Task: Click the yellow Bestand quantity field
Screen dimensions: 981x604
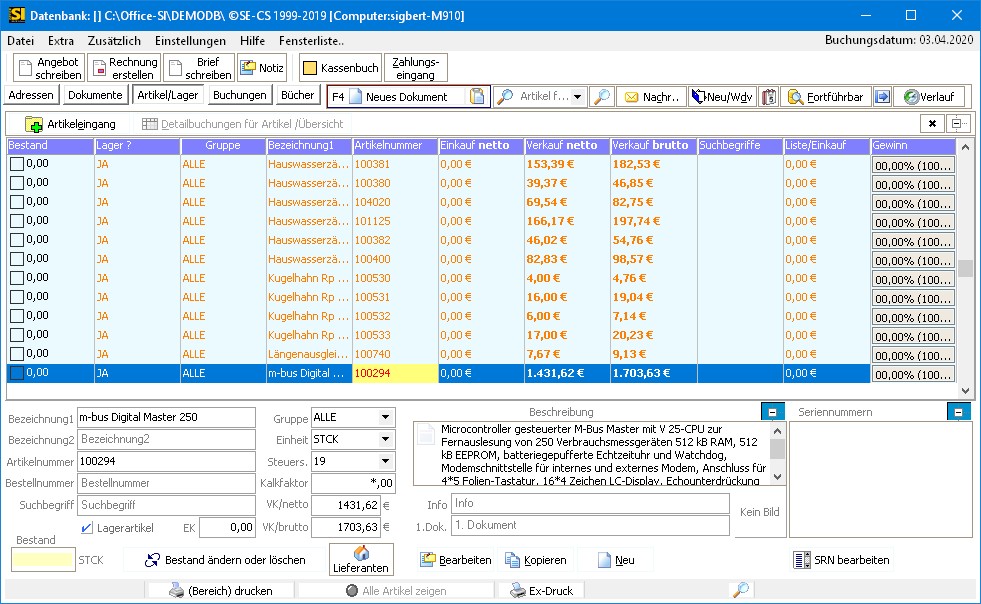Action: pyautogui.click(x=42, y=560)
